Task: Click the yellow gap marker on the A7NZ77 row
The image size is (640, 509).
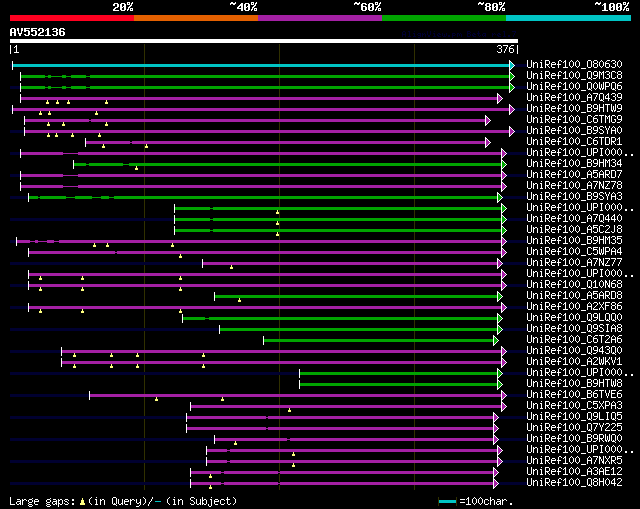Action: (231, 267)
